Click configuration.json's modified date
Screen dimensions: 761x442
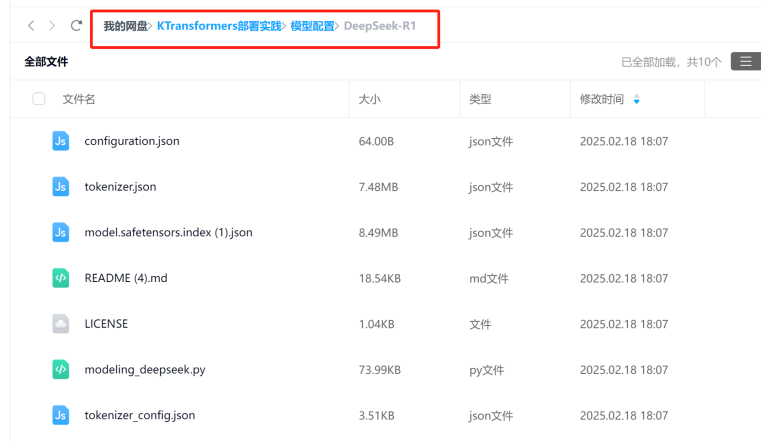tap(624, 141)
